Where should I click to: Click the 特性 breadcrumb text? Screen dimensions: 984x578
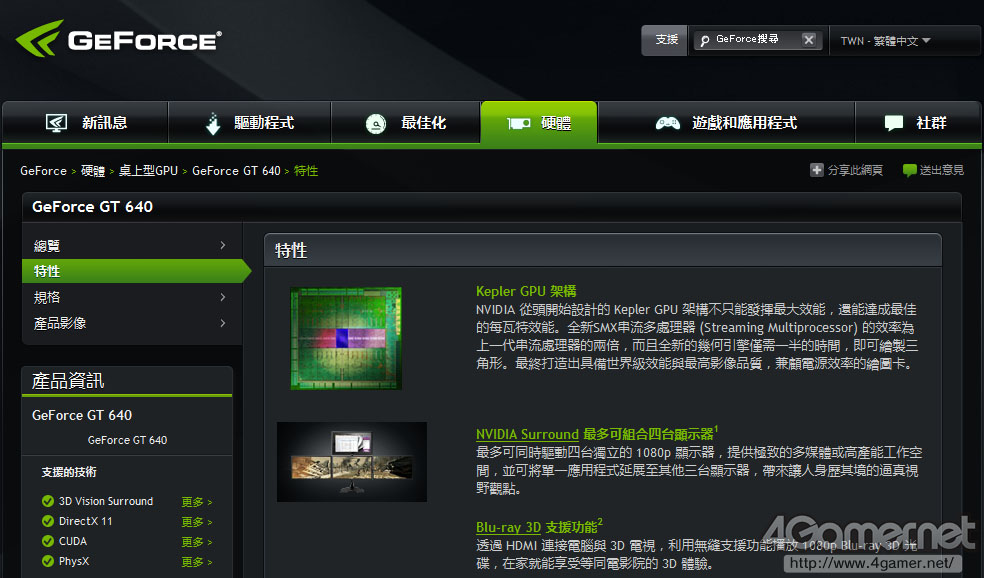[x=306, y=171]
